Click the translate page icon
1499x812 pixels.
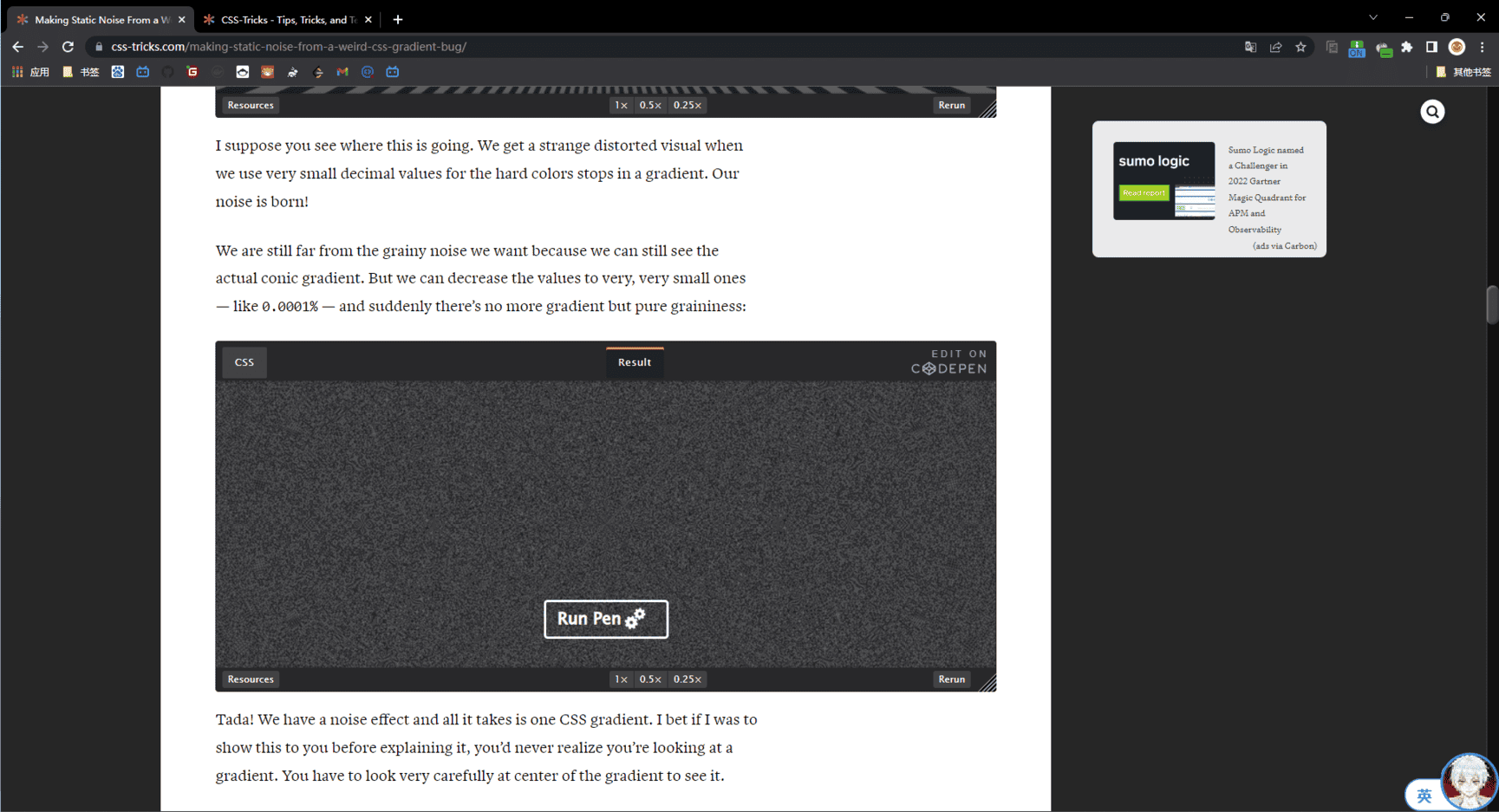click(x=1250, y=47)
